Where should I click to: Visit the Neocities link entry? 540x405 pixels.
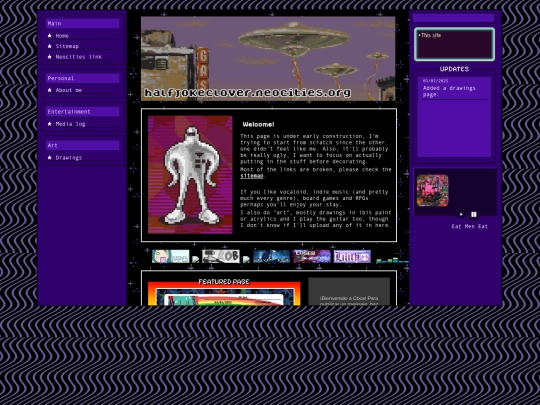coord(79,57)
